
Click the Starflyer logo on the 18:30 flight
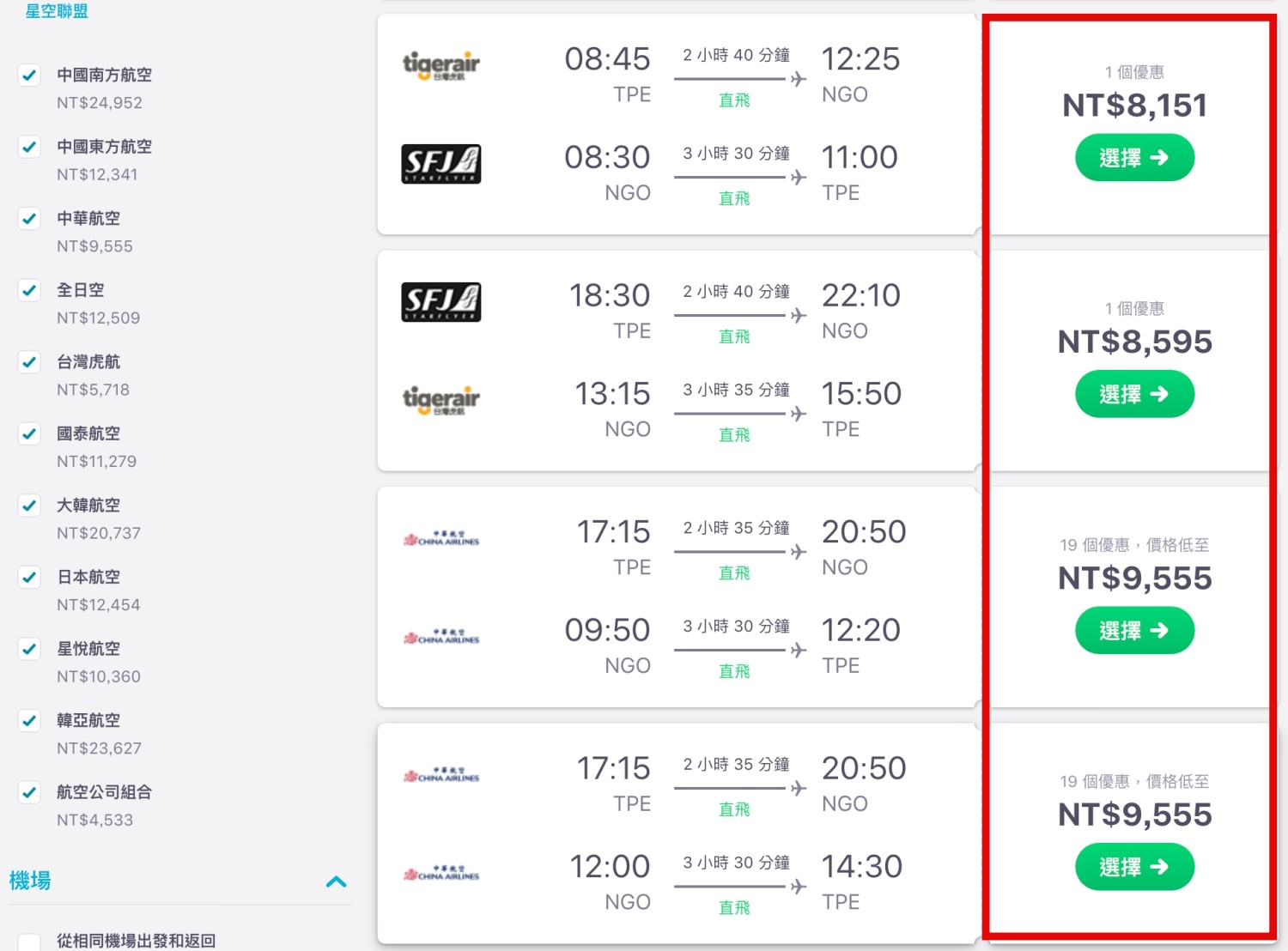tap(441, 302)
